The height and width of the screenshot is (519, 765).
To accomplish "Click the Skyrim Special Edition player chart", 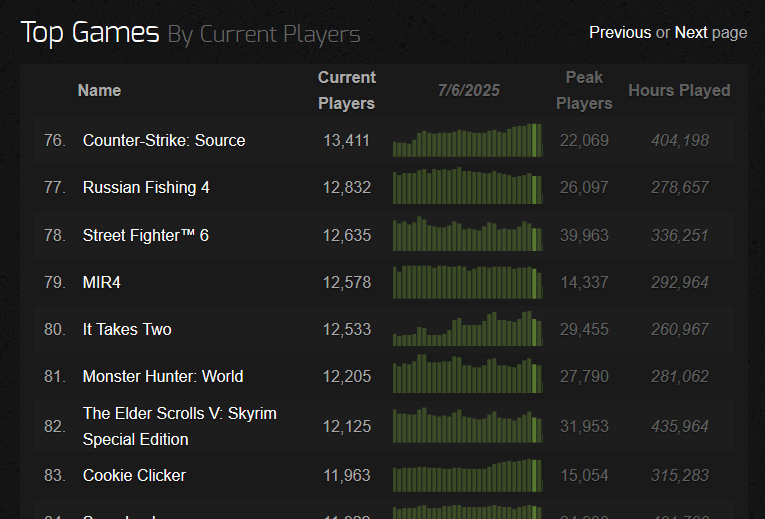I will tap(467, 425).
